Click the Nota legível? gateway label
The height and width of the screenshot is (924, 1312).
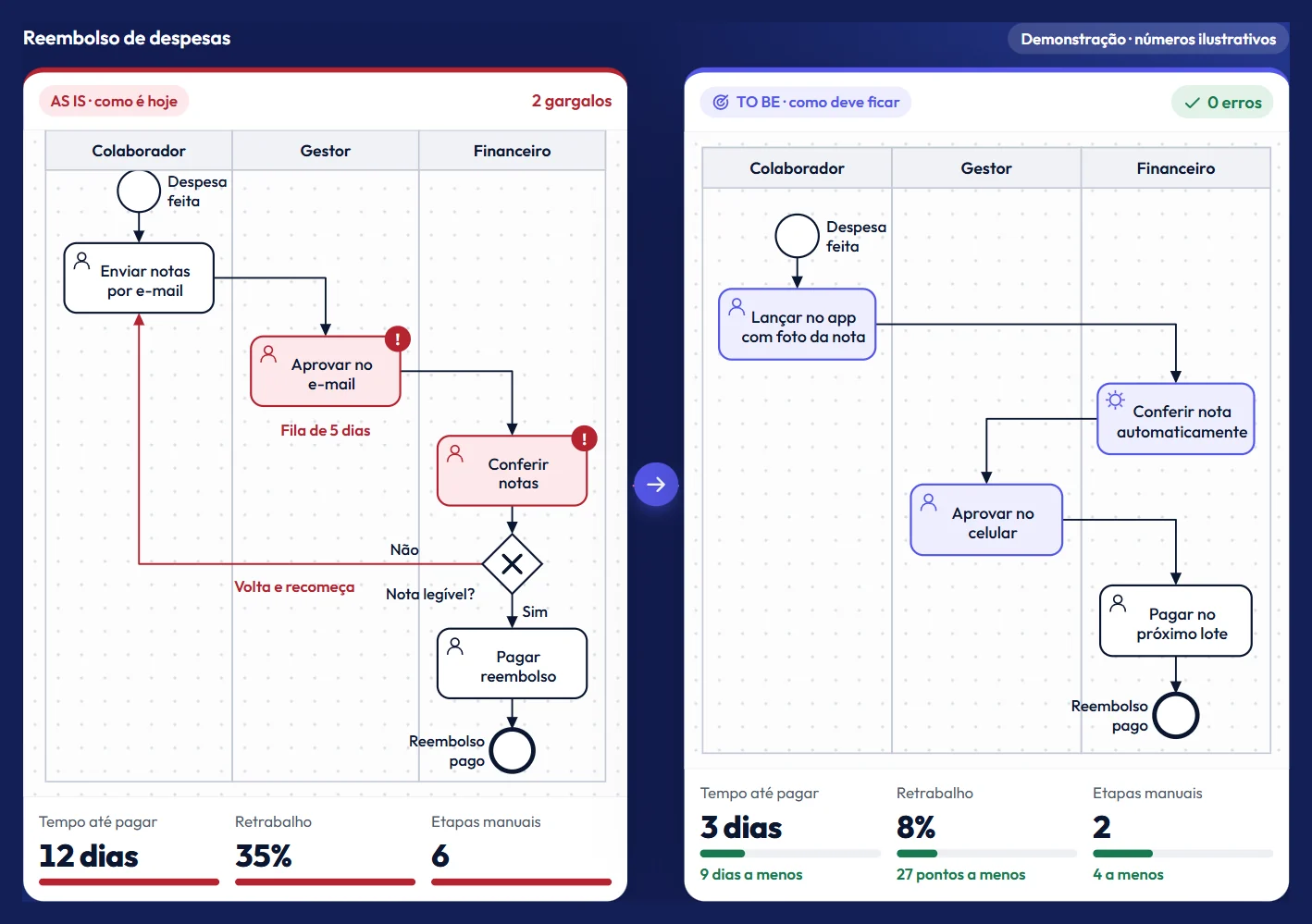[430, 594]
